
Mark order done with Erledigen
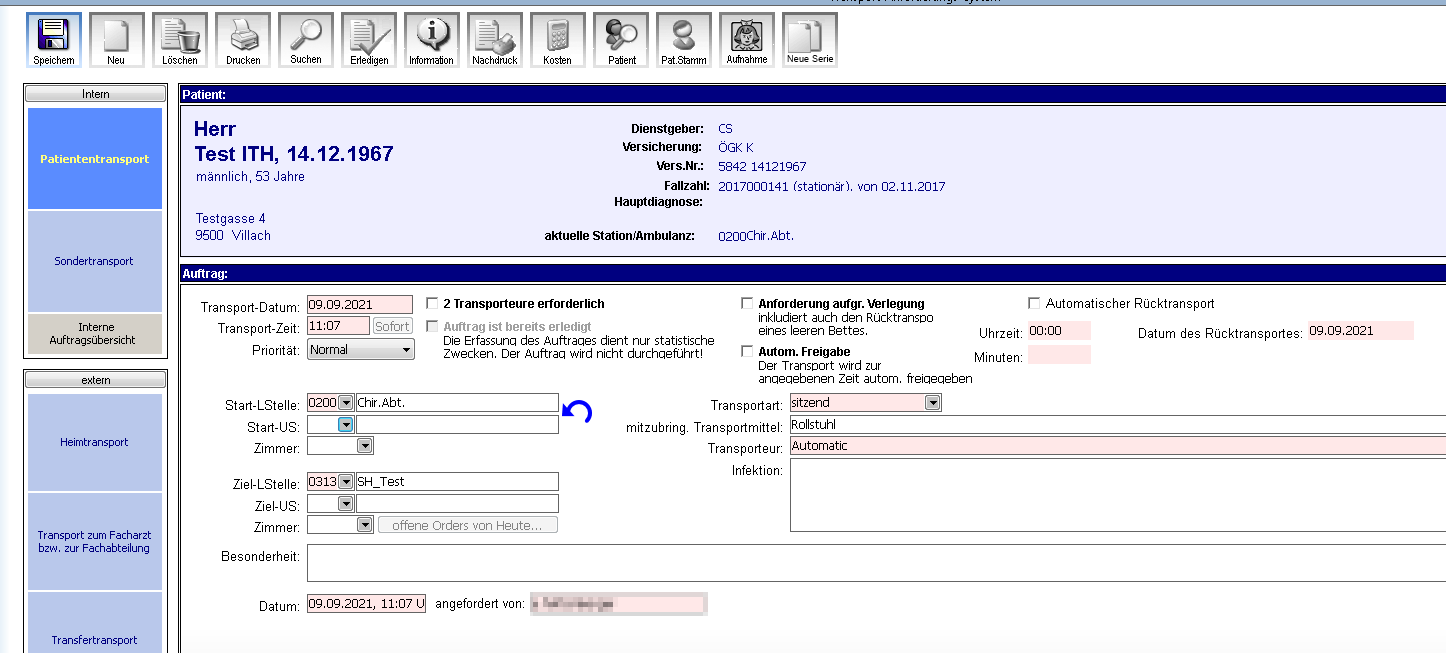coord(369,40)
